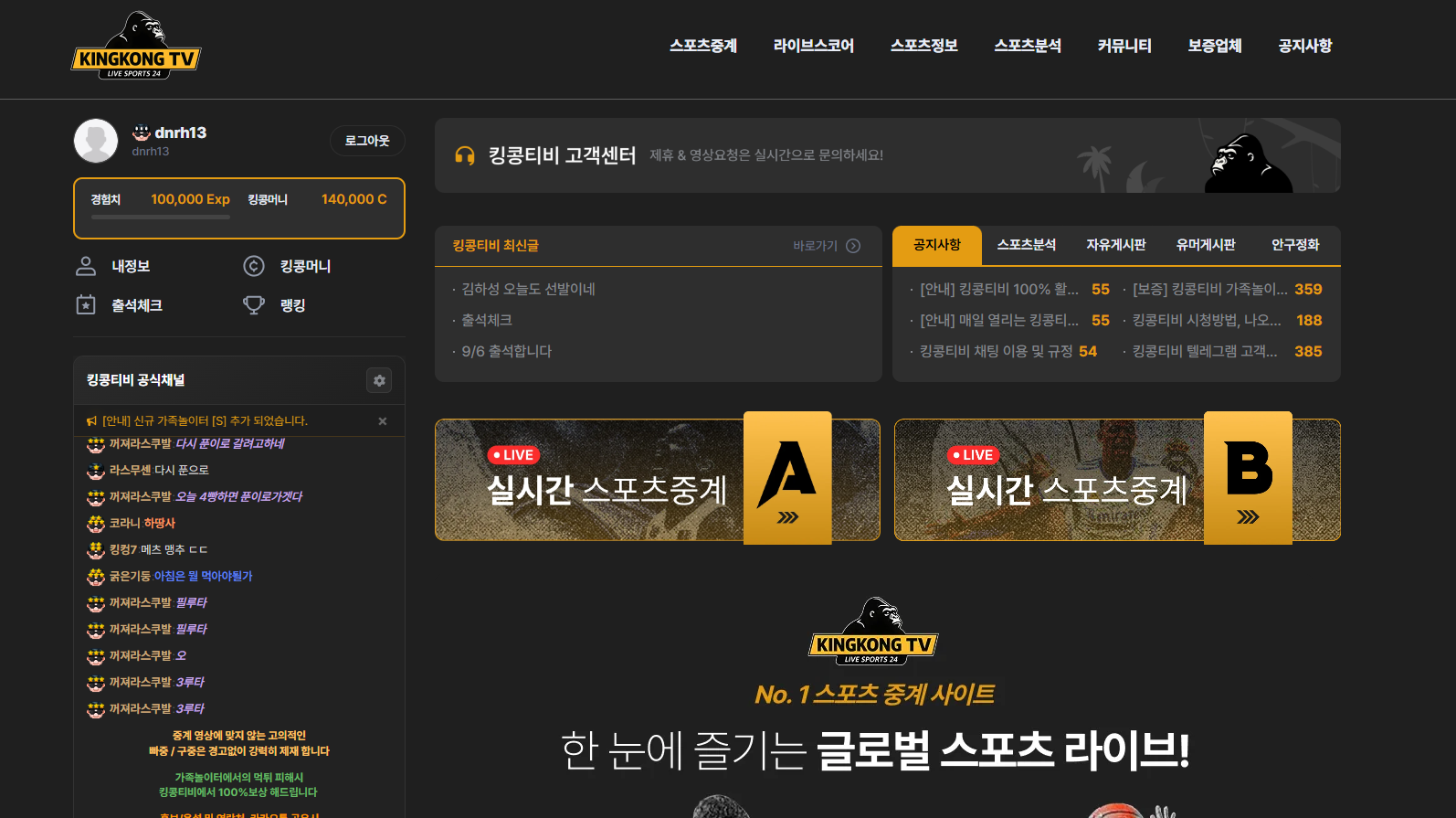Open the post 김하성 오늘도 선발이네
The height and width of the screenshot is (818, 1456).
[x=528, y=289]
